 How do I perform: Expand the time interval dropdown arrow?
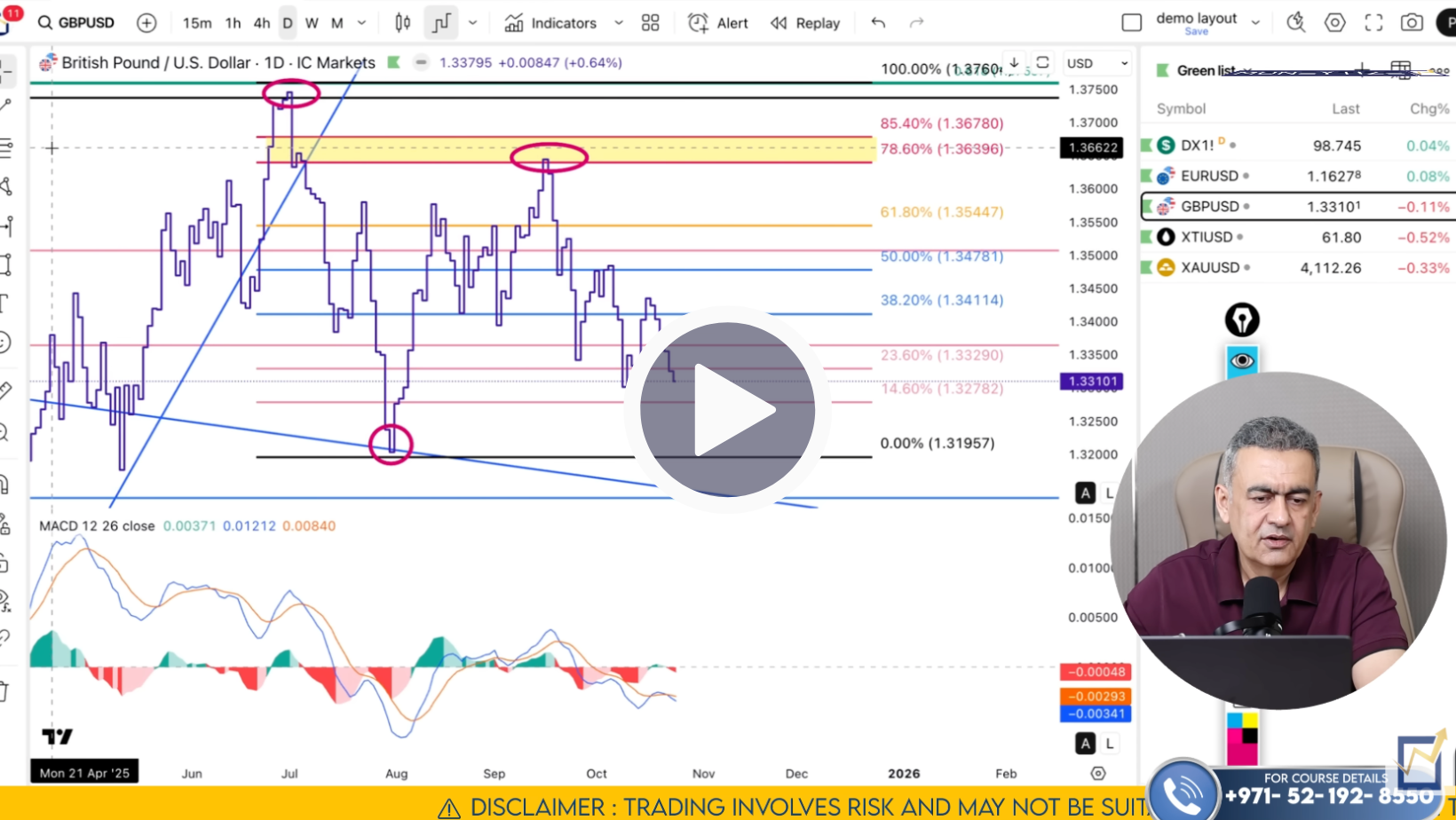pos(361,23)
